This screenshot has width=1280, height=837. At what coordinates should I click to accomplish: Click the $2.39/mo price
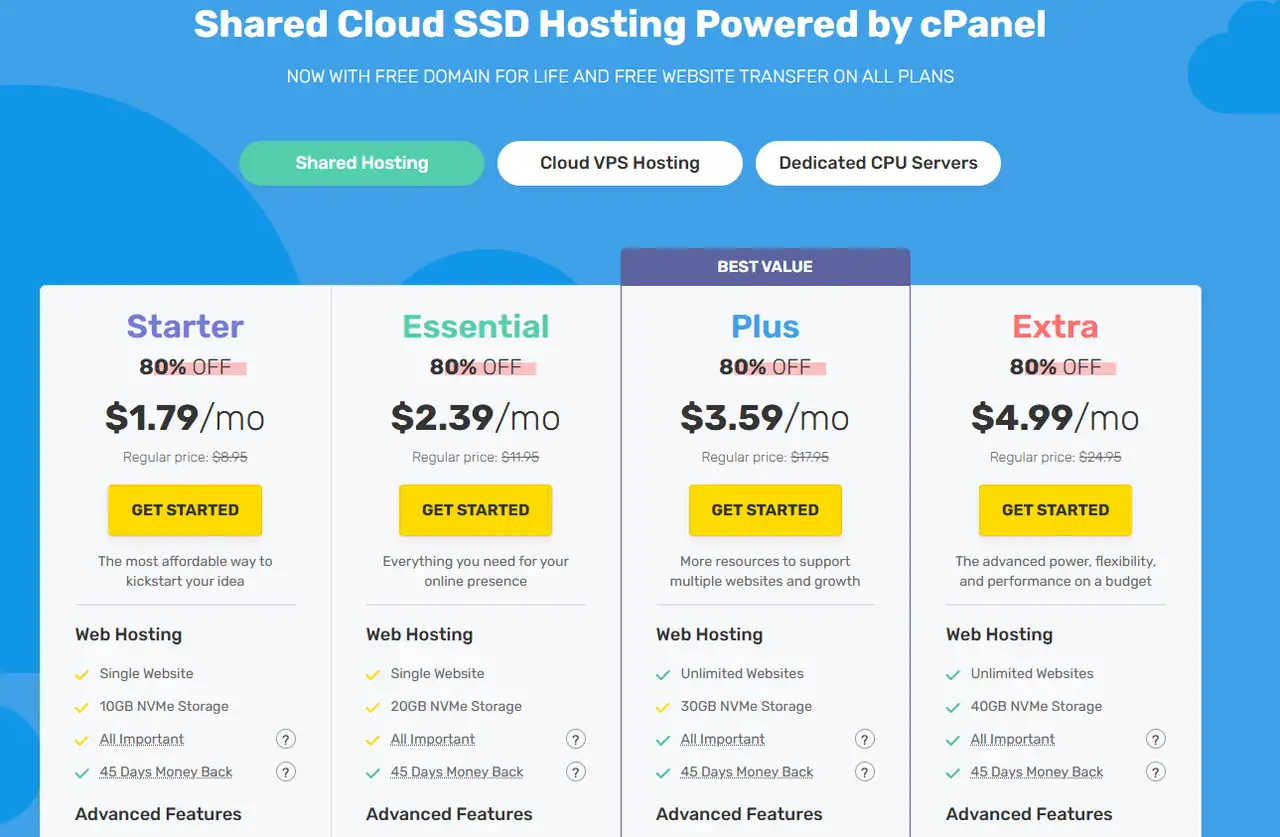click(x=475, y=417)
